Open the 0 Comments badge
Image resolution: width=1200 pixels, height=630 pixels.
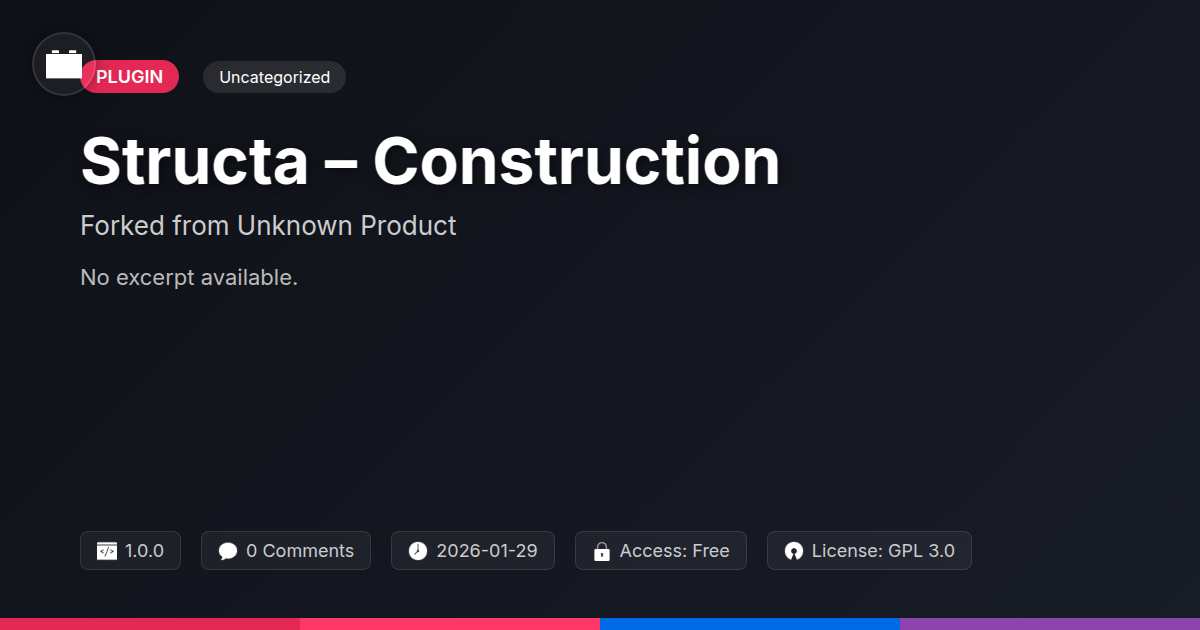click(x=286, y=551)
